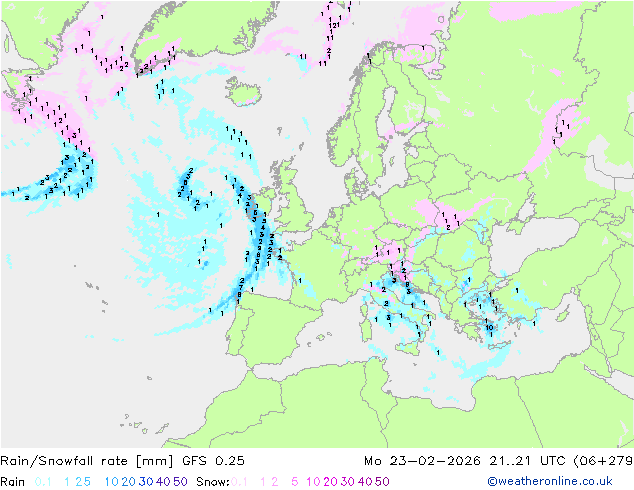Click the 'GFS 0.25' model label
Image resolution: width=634 pixels, height=490 pixels.
(x=213, y=461)
